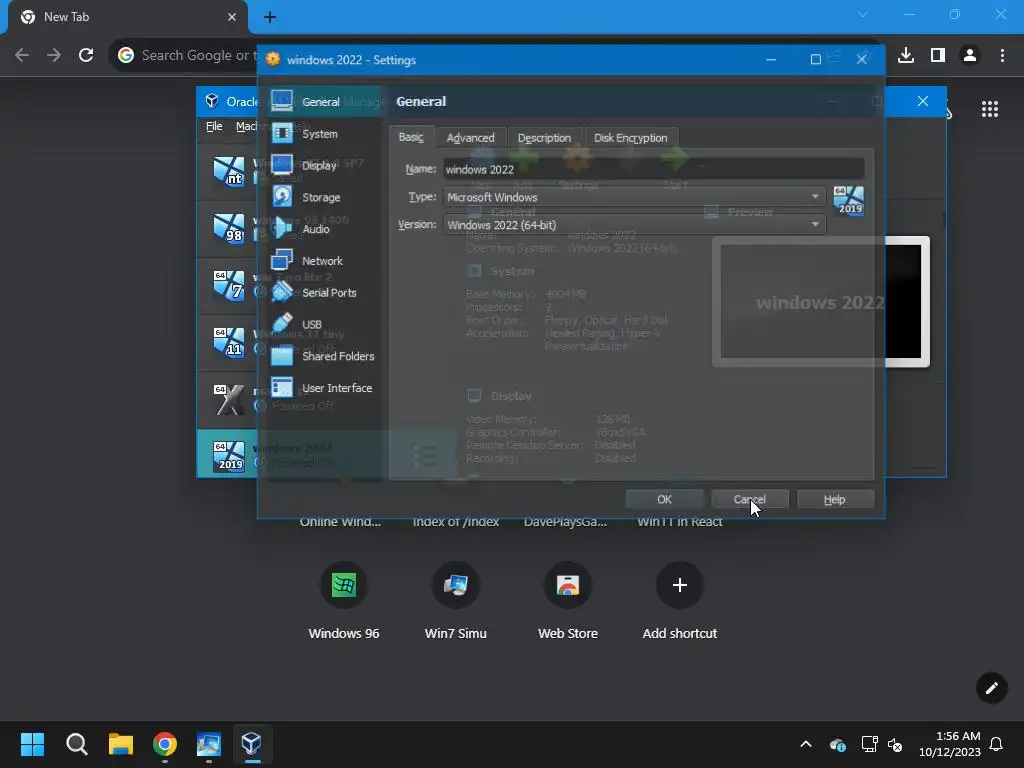The image size is (1024, 768).
Task: Open Chrome downloads
Action: click(x=906, y=56)
